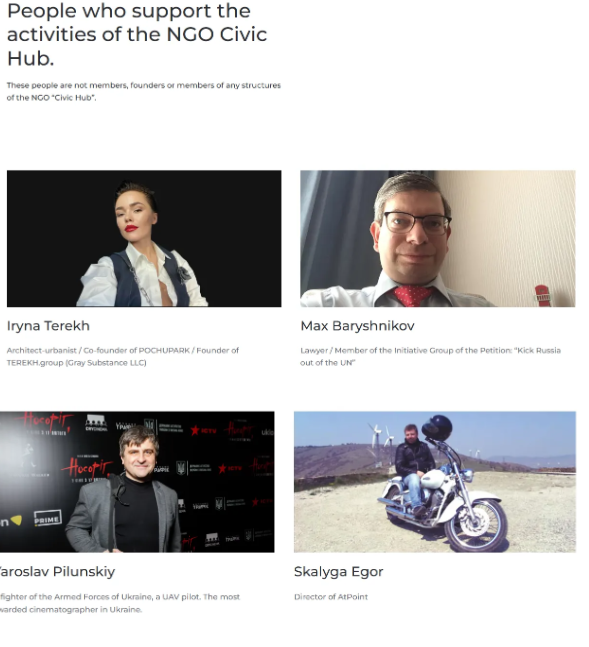Click the red tie in Baryshnikov's photo
589x647 pixels.
click(x=412, y=296)
